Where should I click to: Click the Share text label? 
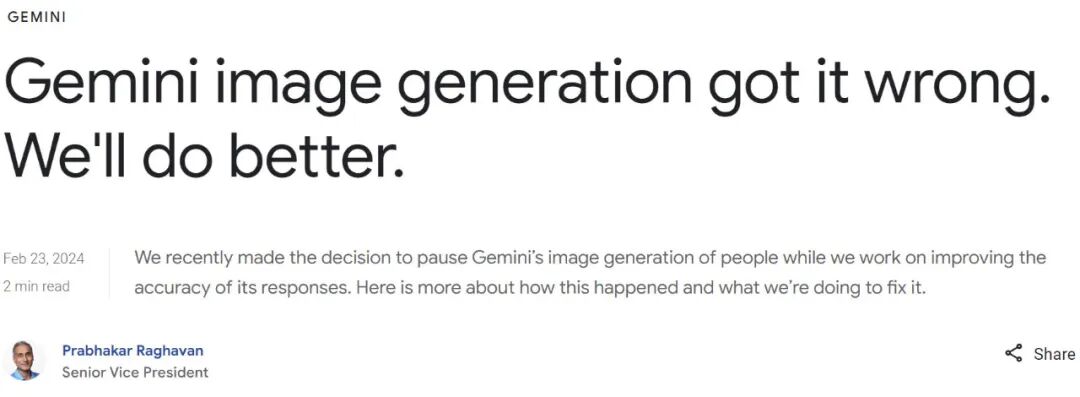pyautogui.click(x=1054, y=354)
